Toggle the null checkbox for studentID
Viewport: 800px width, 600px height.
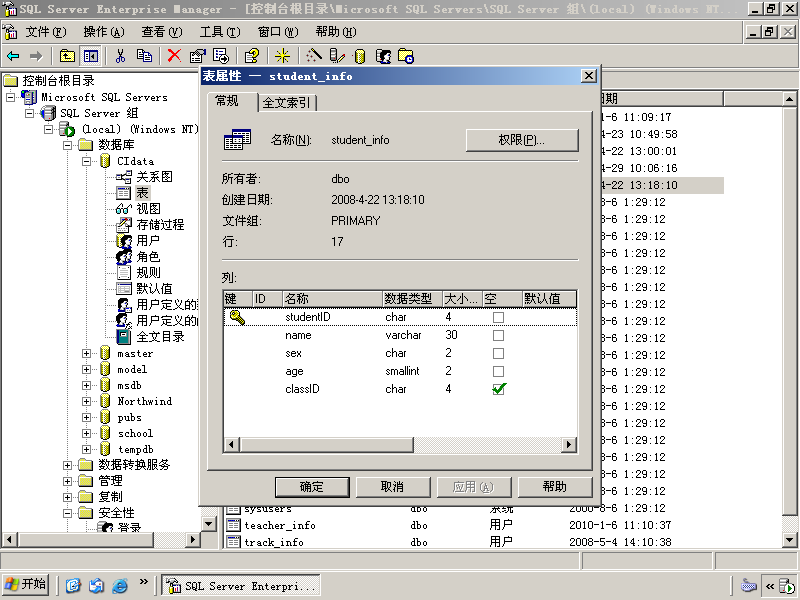(498, 317)
